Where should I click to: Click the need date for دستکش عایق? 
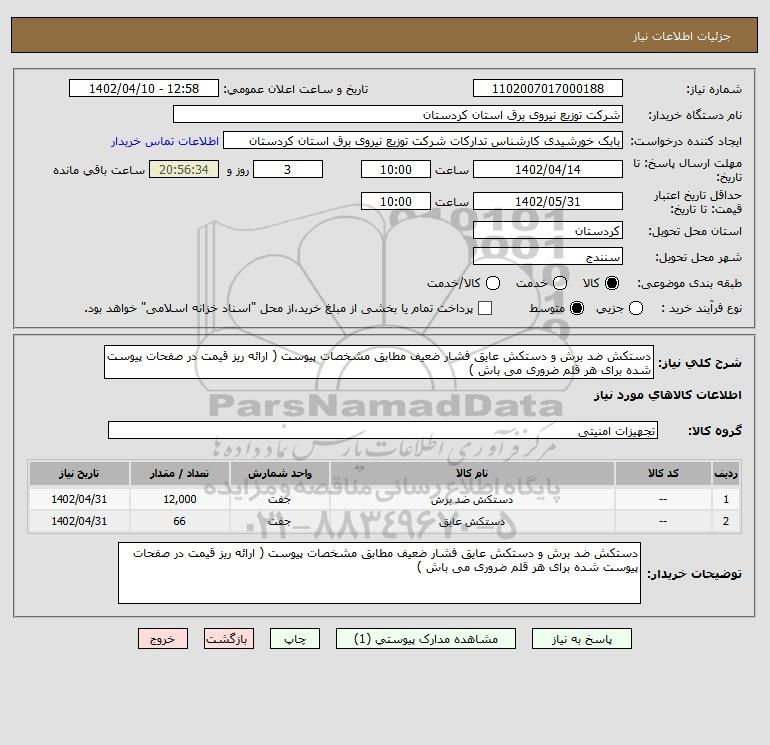(x=79, y=522)
